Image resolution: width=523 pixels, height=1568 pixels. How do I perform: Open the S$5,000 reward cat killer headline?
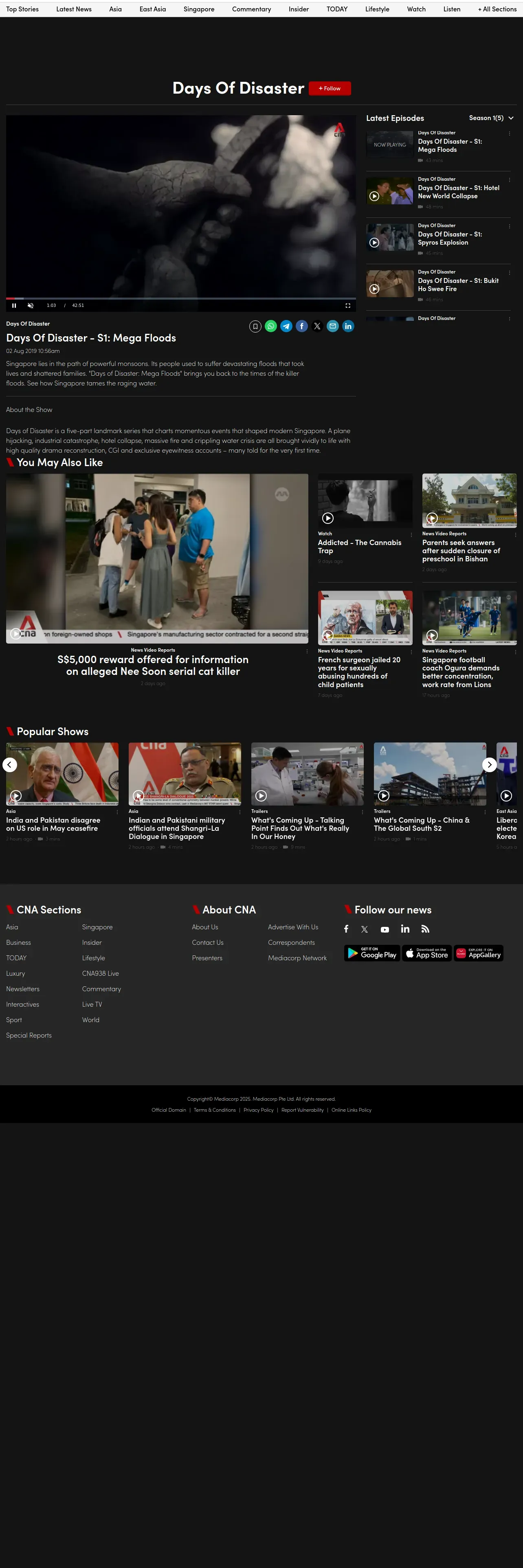(x=153, y=665)
